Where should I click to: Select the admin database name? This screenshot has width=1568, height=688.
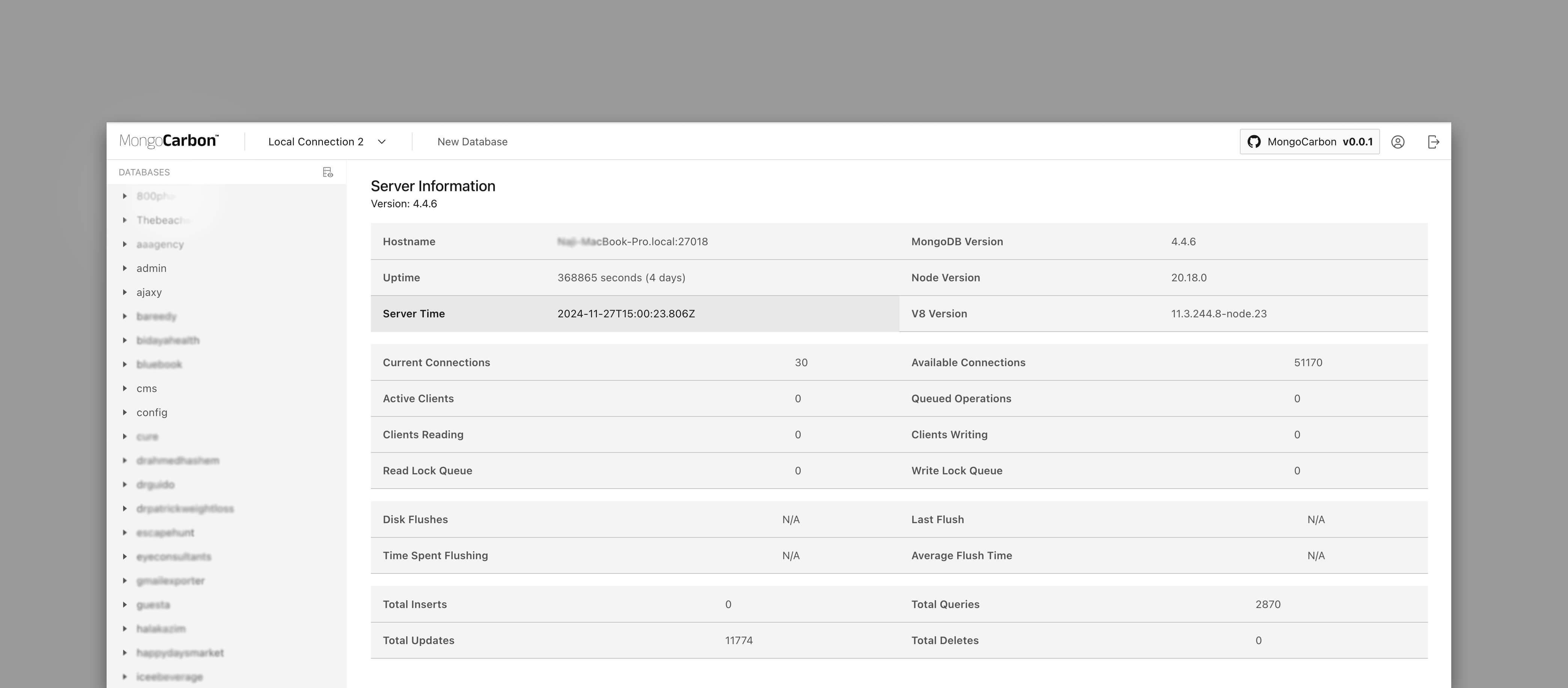152,269
